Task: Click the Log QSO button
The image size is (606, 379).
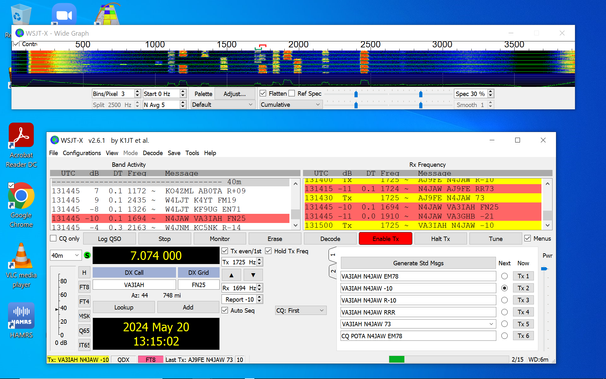Action: click(109, 239)
